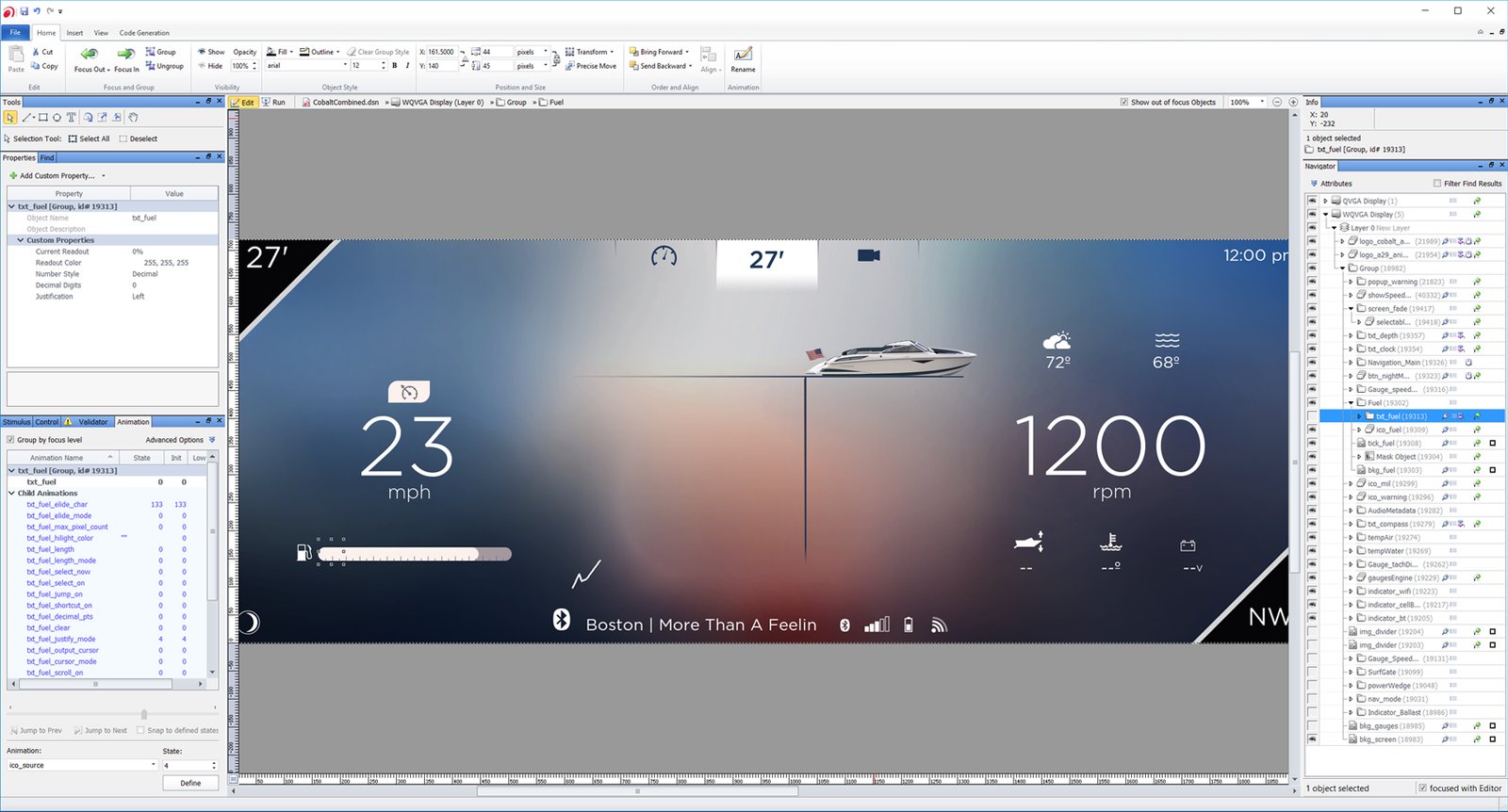Screen dimensions: 1508x812
Task: Toggle Snap to defined states checkbox
Action: pyautogui.click(x=140, y=730)
